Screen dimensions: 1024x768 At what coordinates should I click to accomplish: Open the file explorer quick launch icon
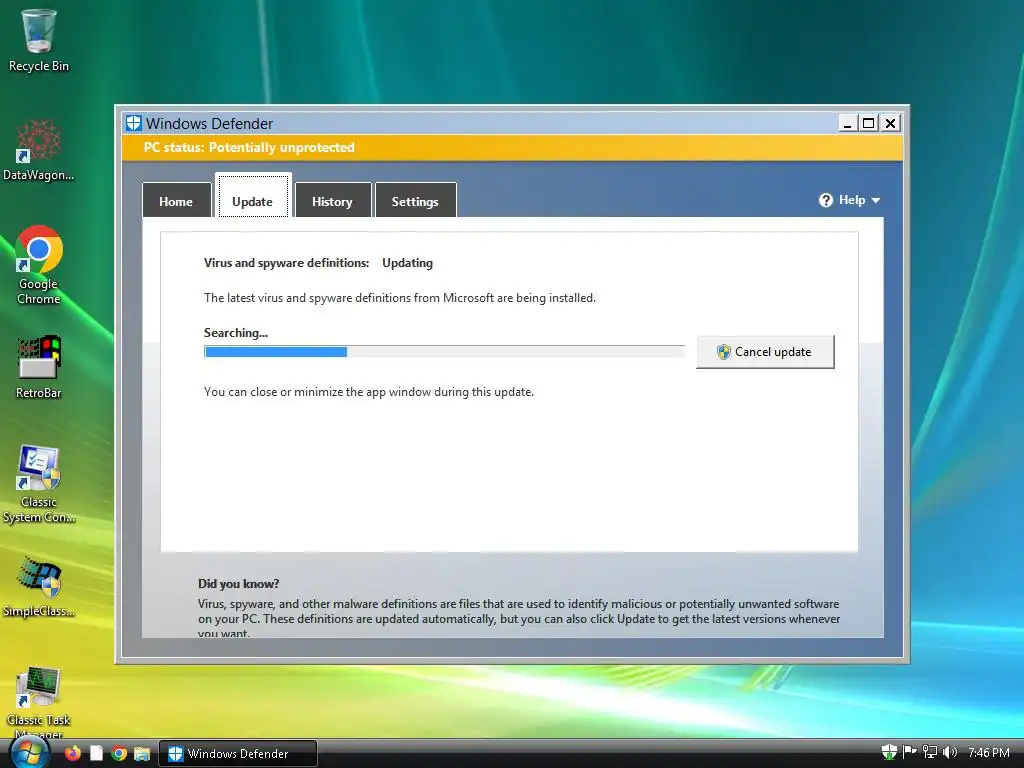click(x=142, y=754)
